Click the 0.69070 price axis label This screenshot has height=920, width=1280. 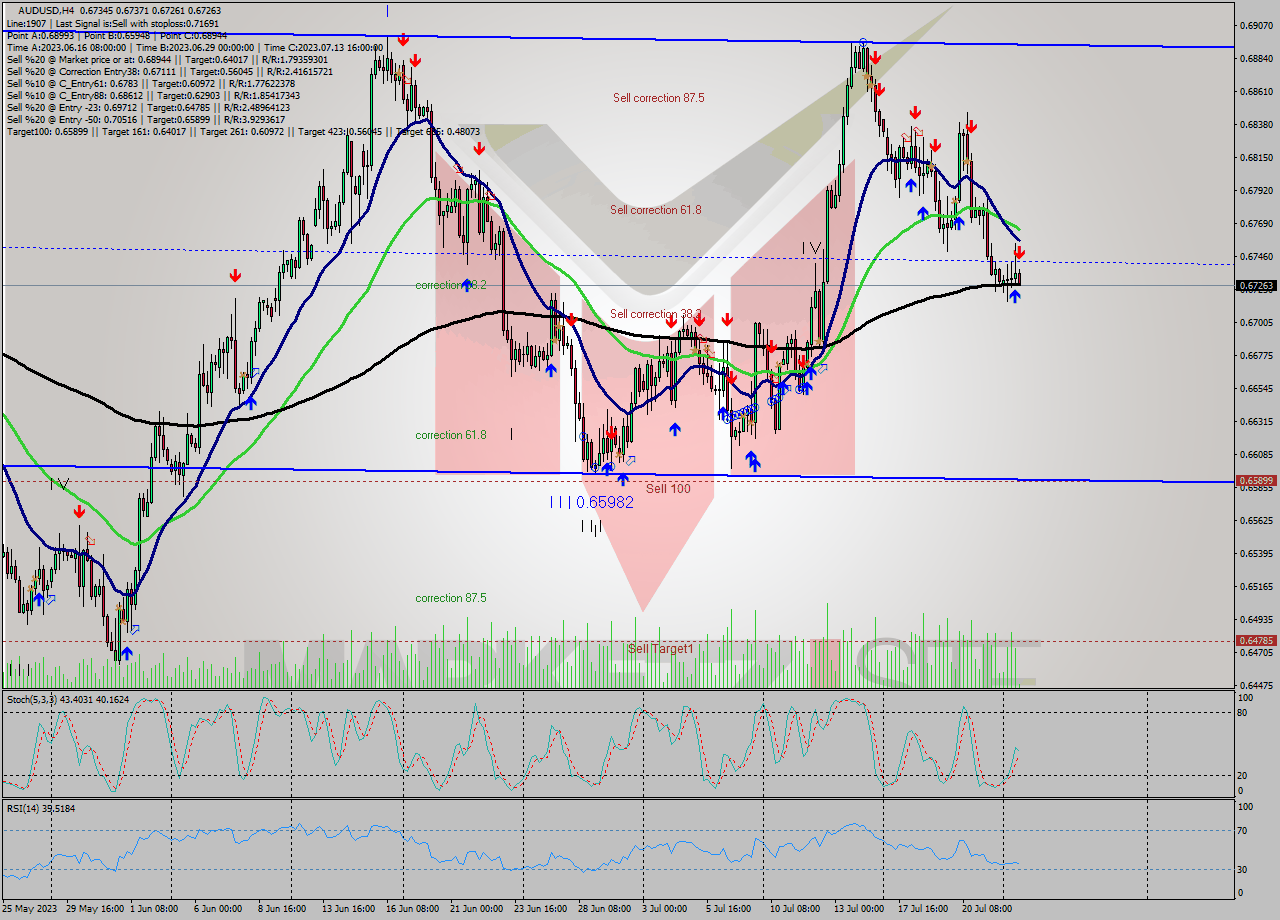(1256, 25)
